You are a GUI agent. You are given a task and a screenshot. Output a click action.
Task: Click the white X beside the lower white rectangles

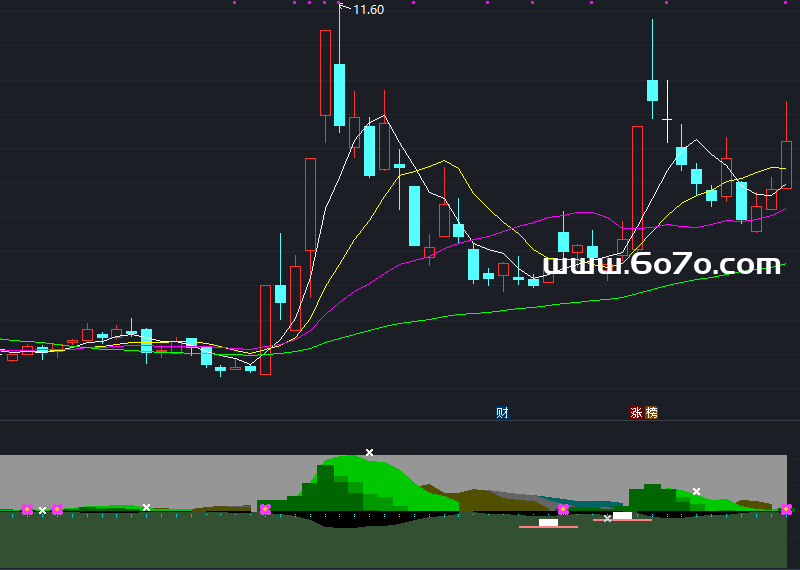coord(607,518)
